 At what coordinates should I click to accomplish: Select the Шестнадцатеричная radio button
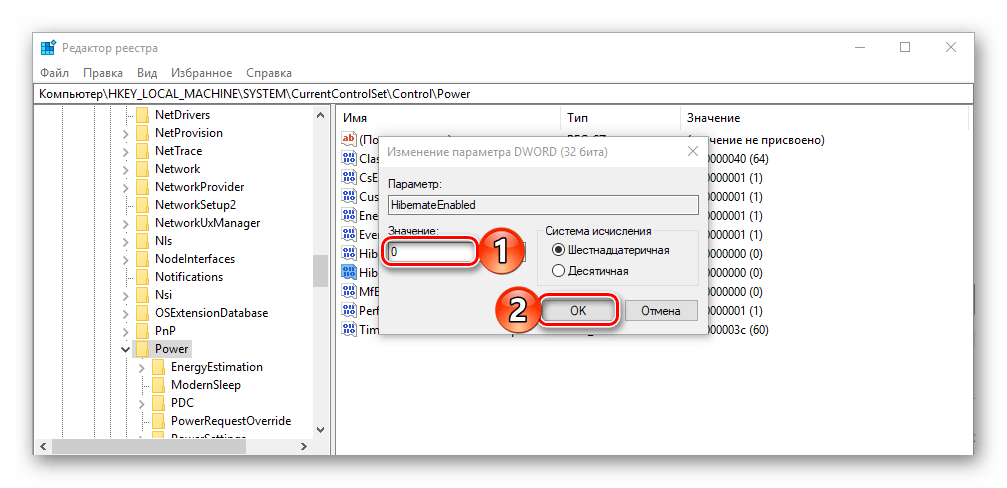[x=558, y=250]
